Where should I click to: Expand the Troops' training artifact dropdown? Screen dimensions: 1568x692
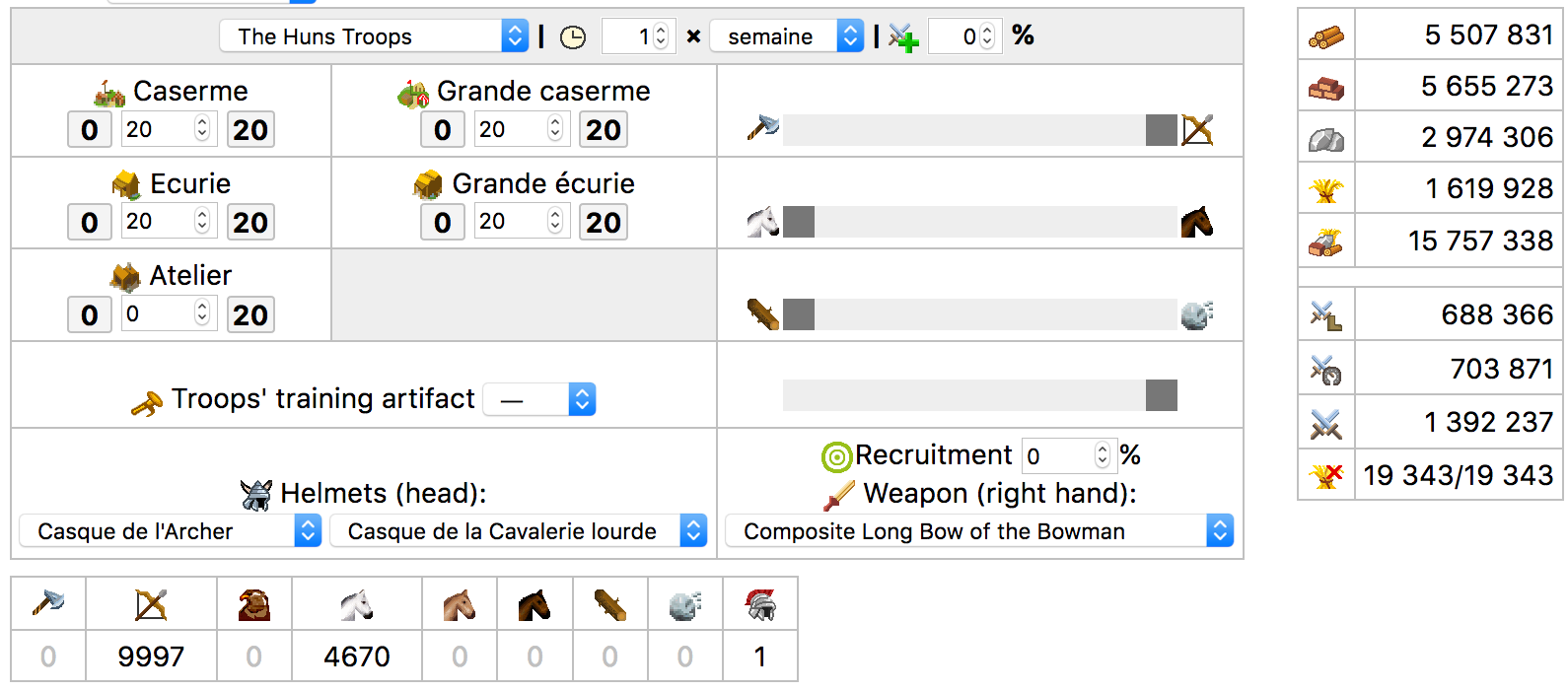click(539, 399)
